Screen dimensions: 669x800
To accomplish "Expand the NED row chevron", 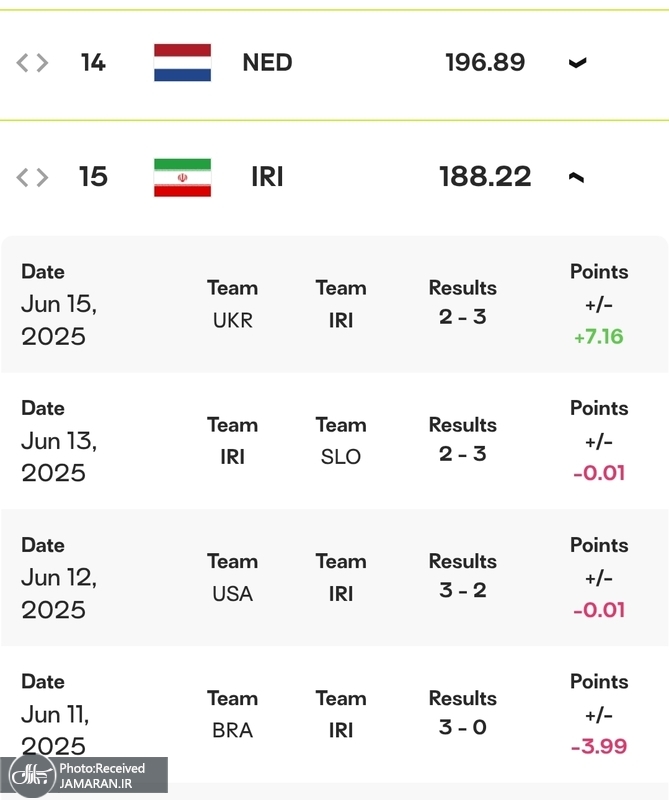I will coord(576,63).
